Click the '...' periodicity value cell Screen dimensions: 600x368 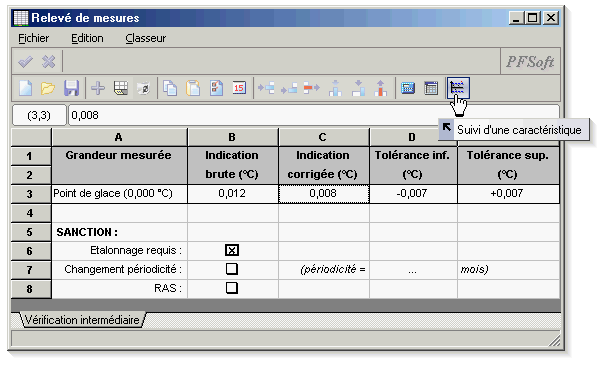click(x=413, y=270)
